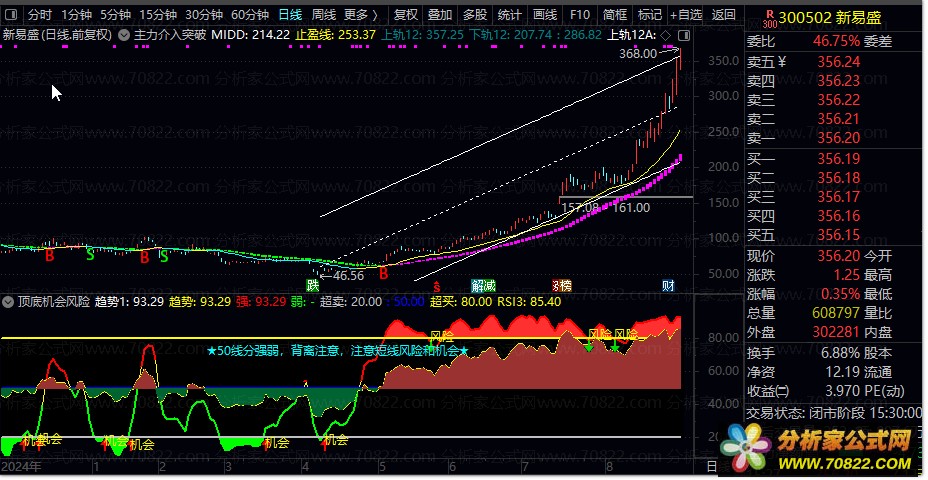Click the 46.56 low price label
This screenshot has width=928, height=480.
click(x=348, y=275)
